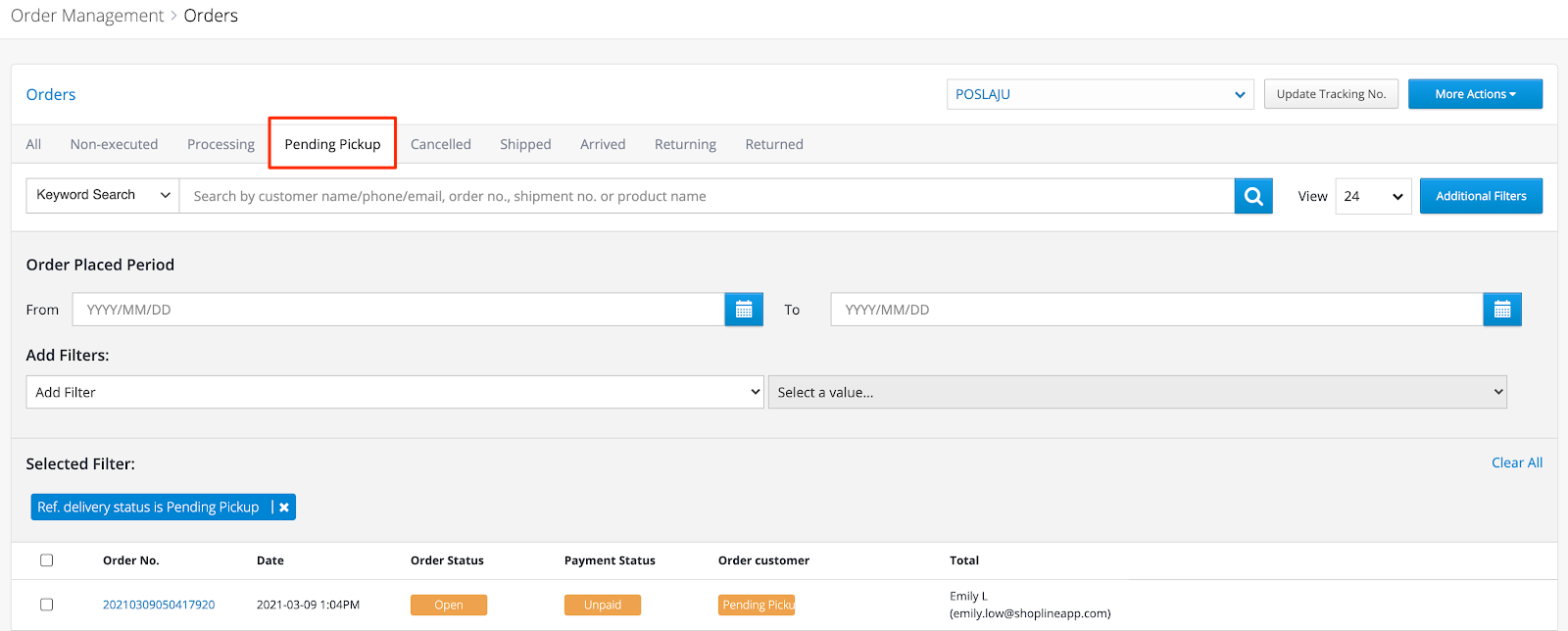Open the Select a value dropdown
The image size is (1568, 631).
(x=1138, y=392)
